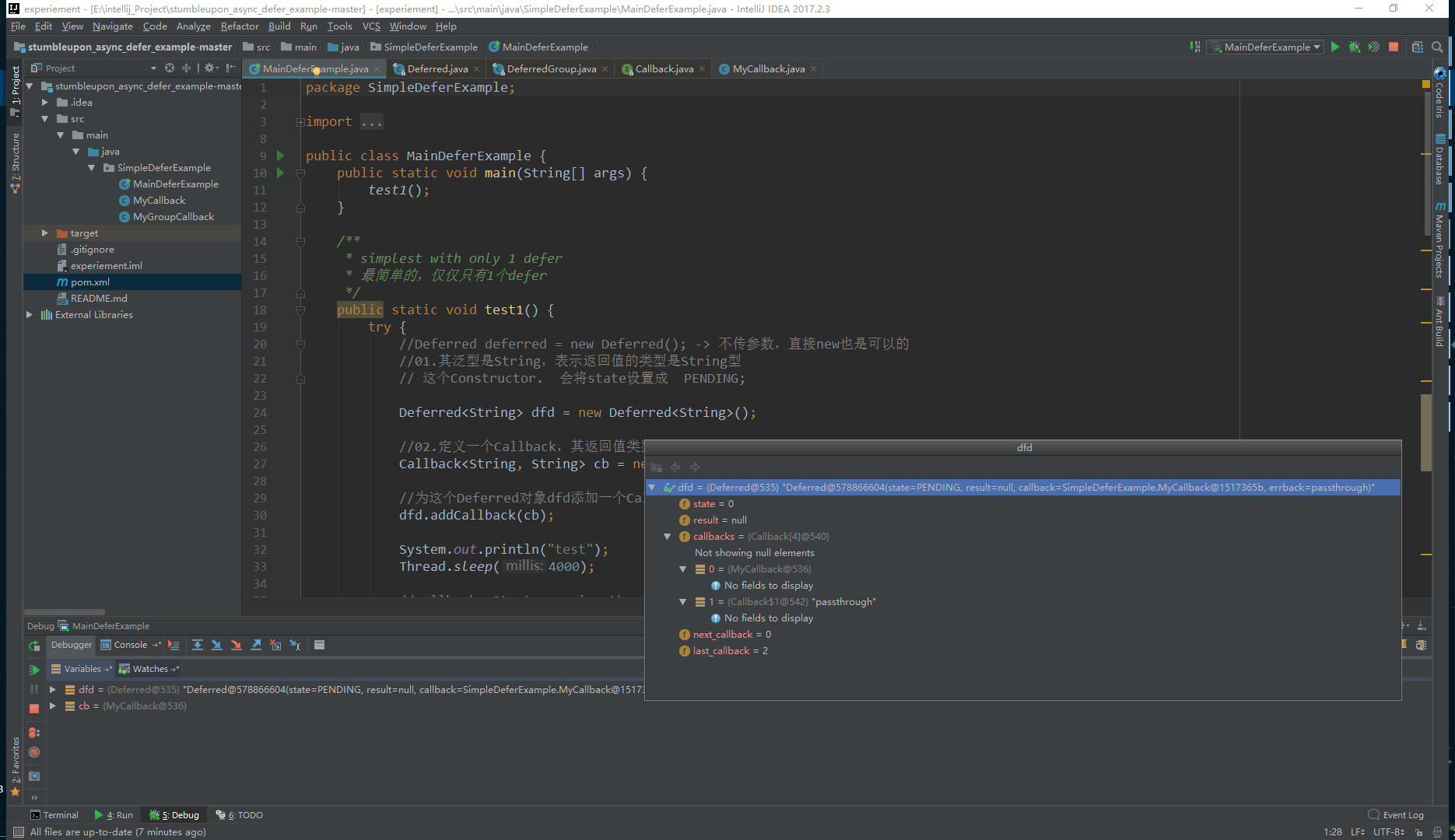Open the Terminal tool window

[x=54, y=815]
